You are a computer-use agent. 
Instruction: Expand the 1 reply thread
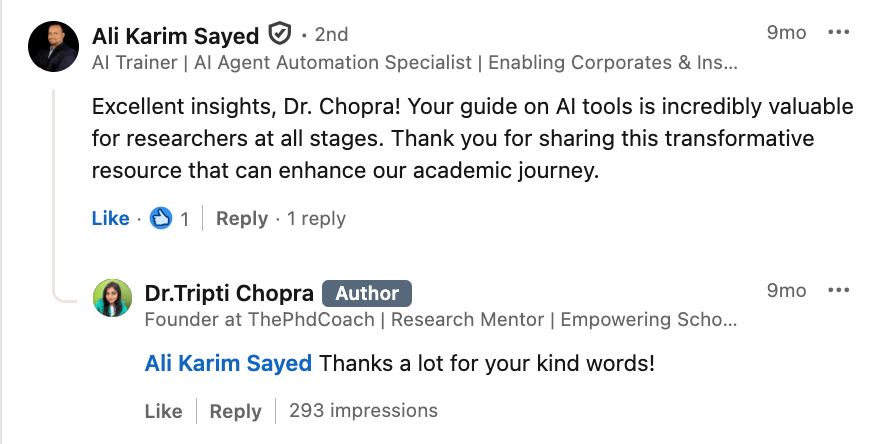coord(316,218)
